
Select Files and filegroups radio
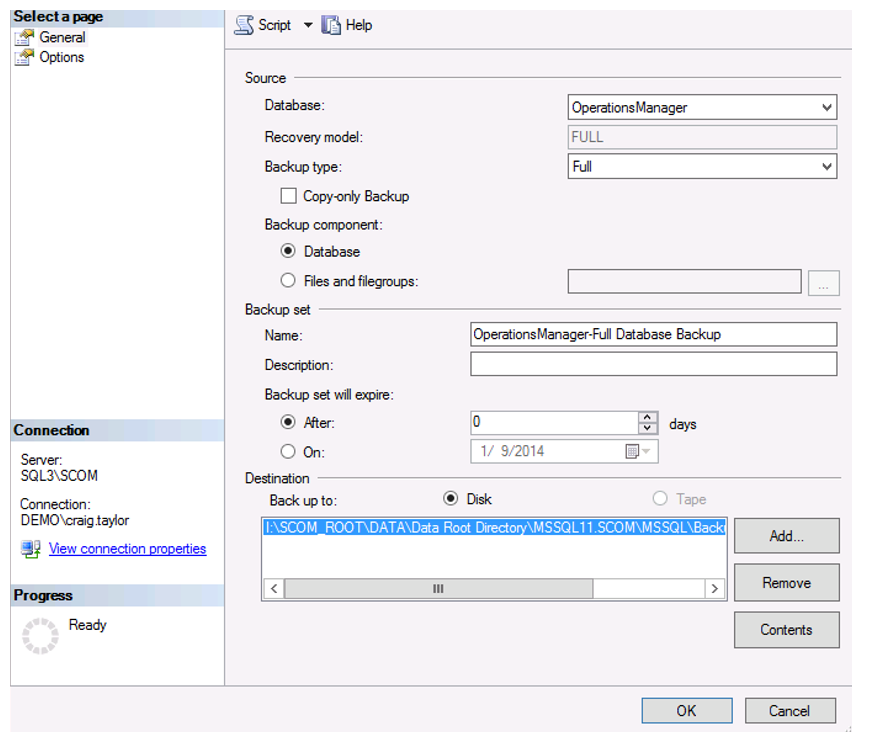coord(288,281)
